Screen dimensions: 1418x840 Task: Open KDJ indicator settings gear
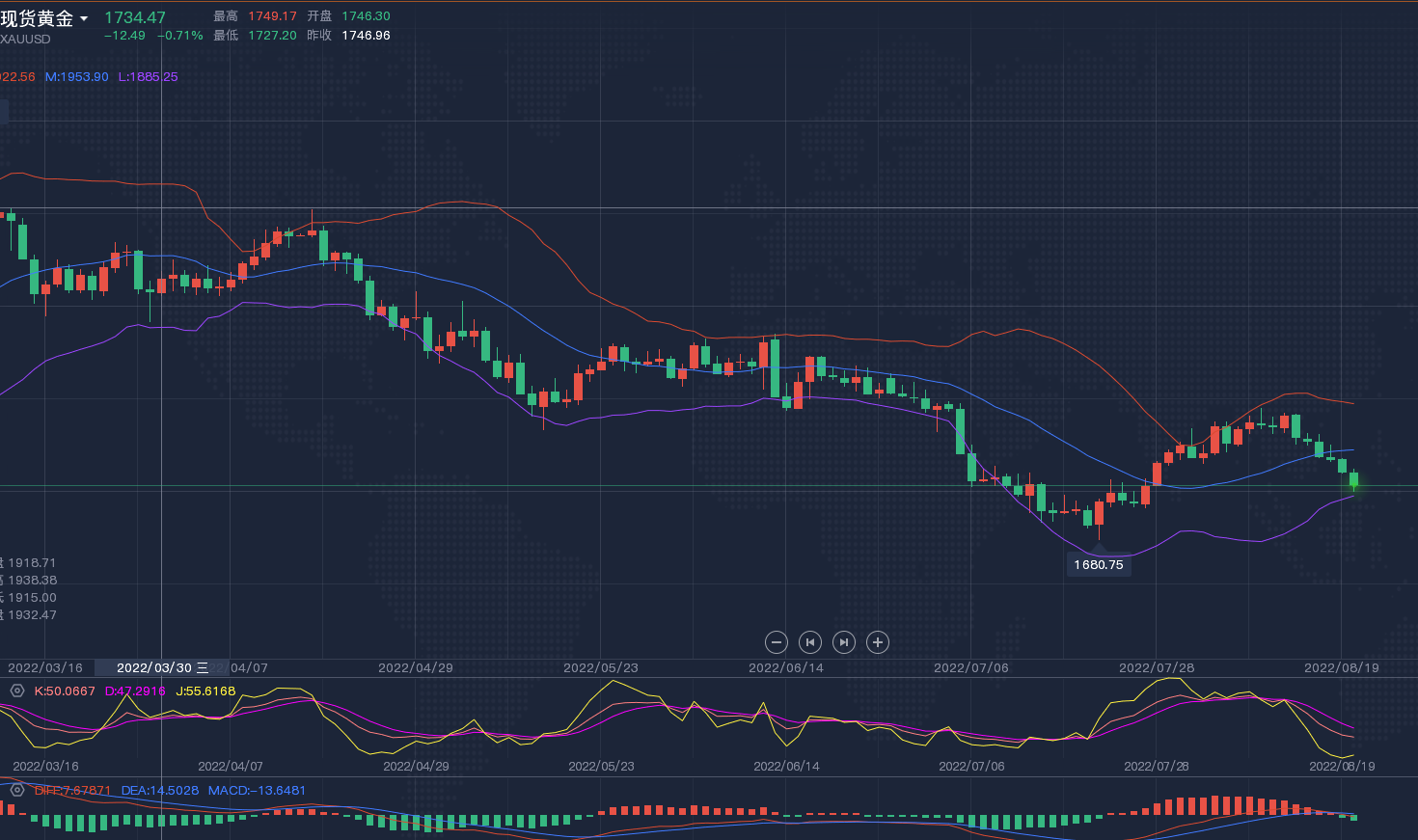16,691
